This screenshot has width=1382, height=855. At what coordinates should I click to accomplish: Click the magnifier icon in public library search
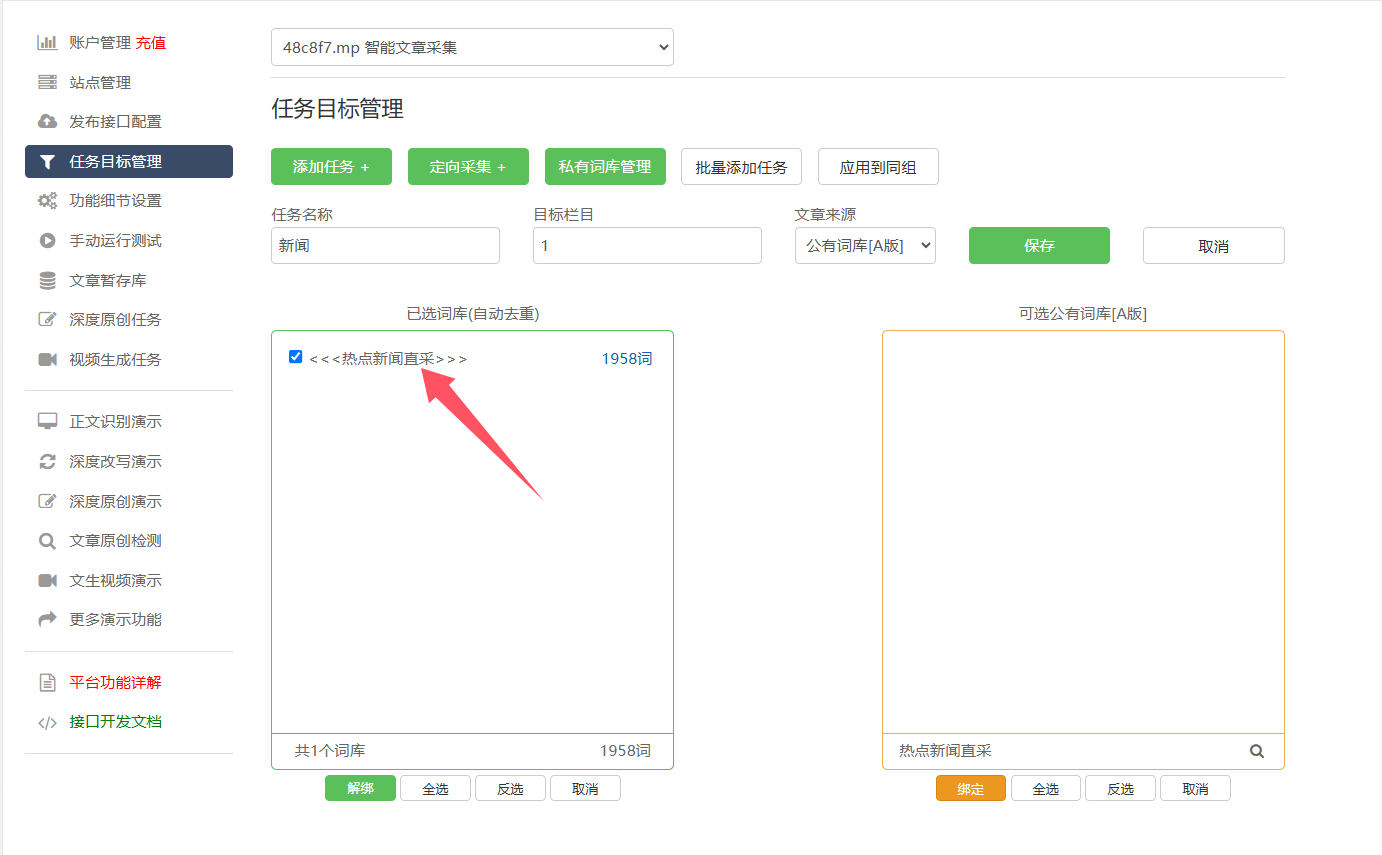[1257, 751]
